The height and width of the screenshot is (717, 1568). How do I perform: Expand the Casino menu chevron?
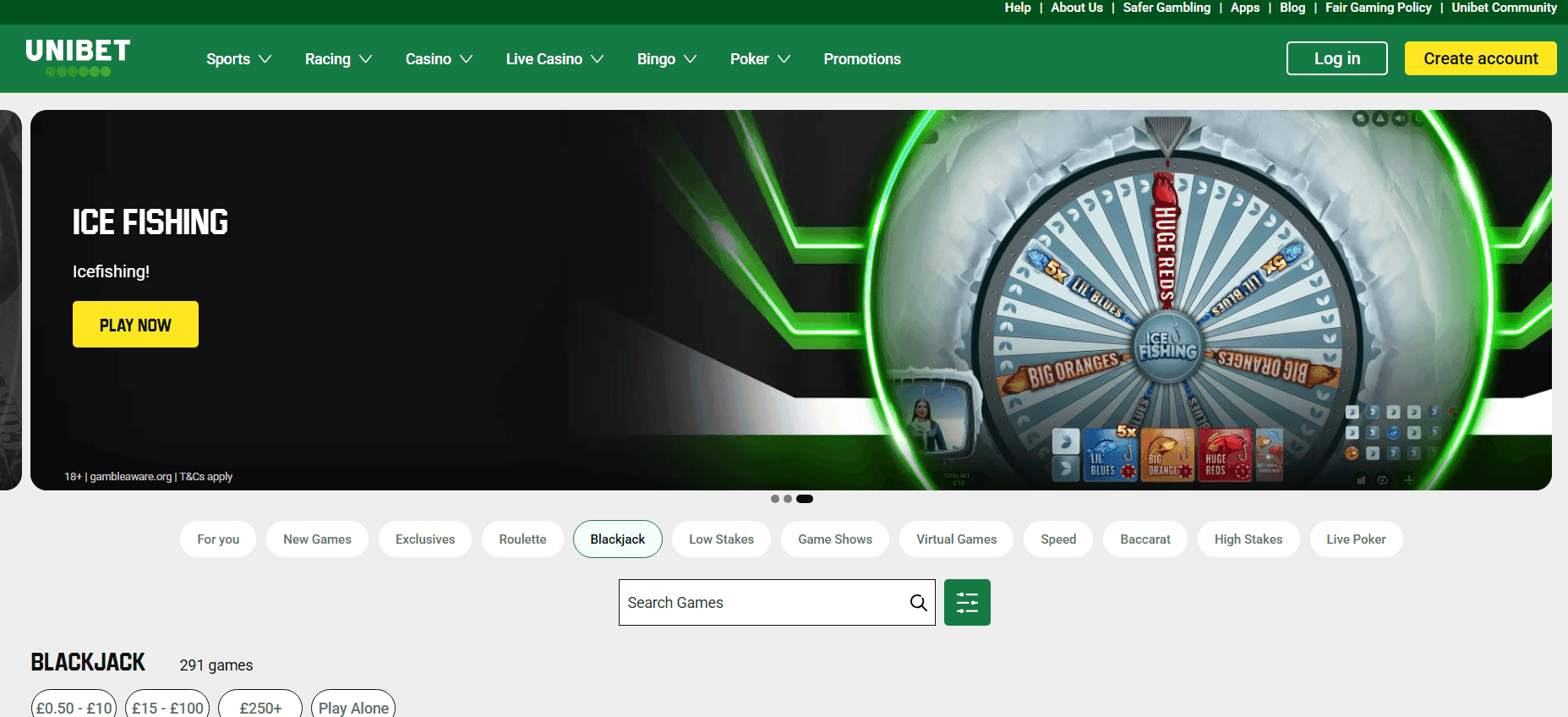(x=466, y=59)
